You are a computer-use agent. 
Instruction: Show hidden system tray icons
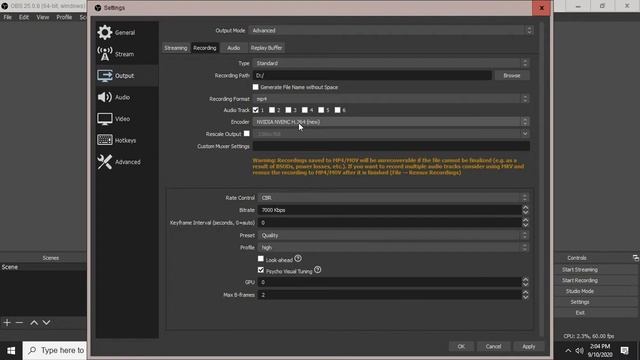pyautogui.click(x=568, y=351)
